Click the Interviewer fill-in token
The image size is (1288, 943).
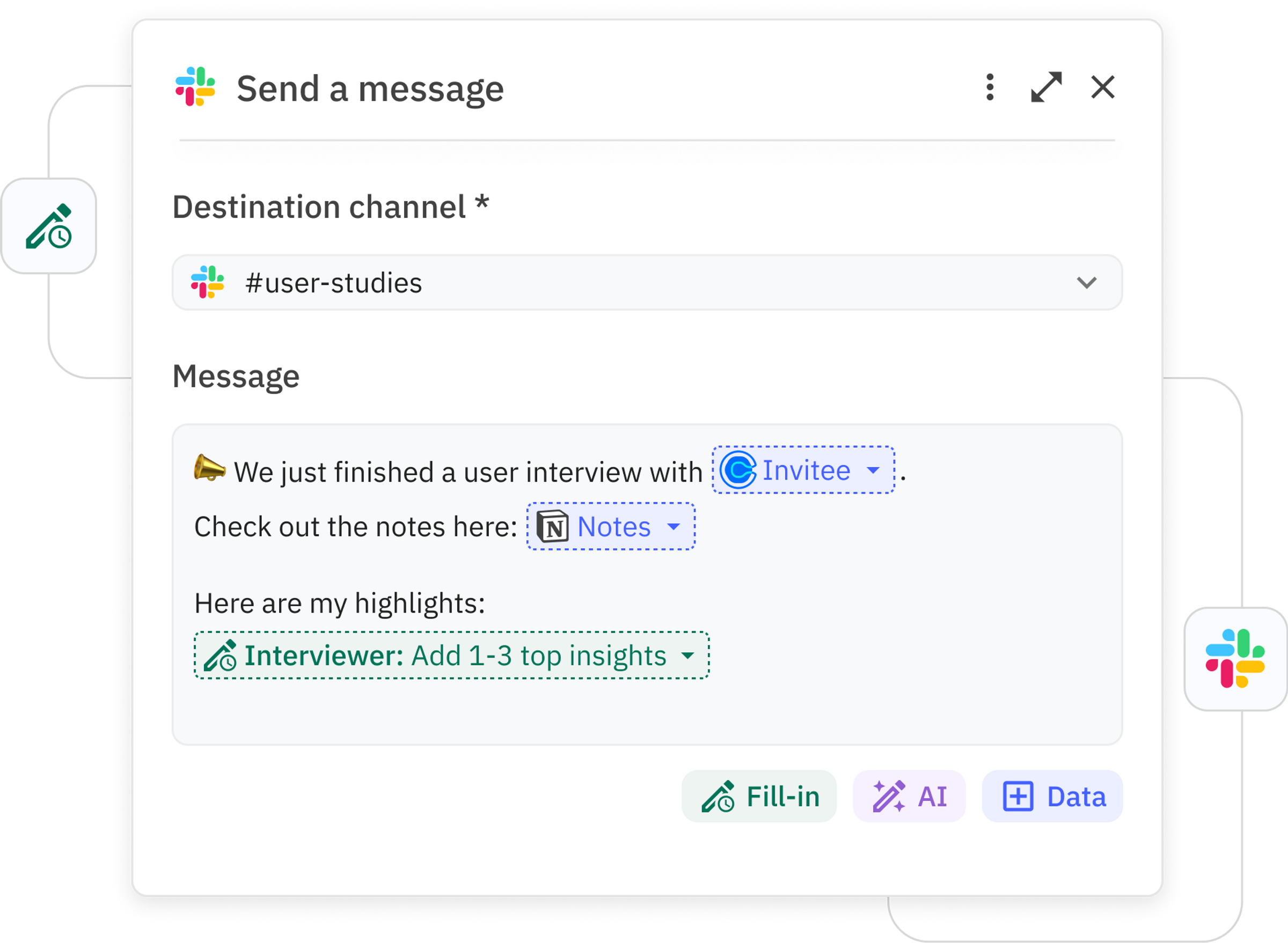[451, 655]
